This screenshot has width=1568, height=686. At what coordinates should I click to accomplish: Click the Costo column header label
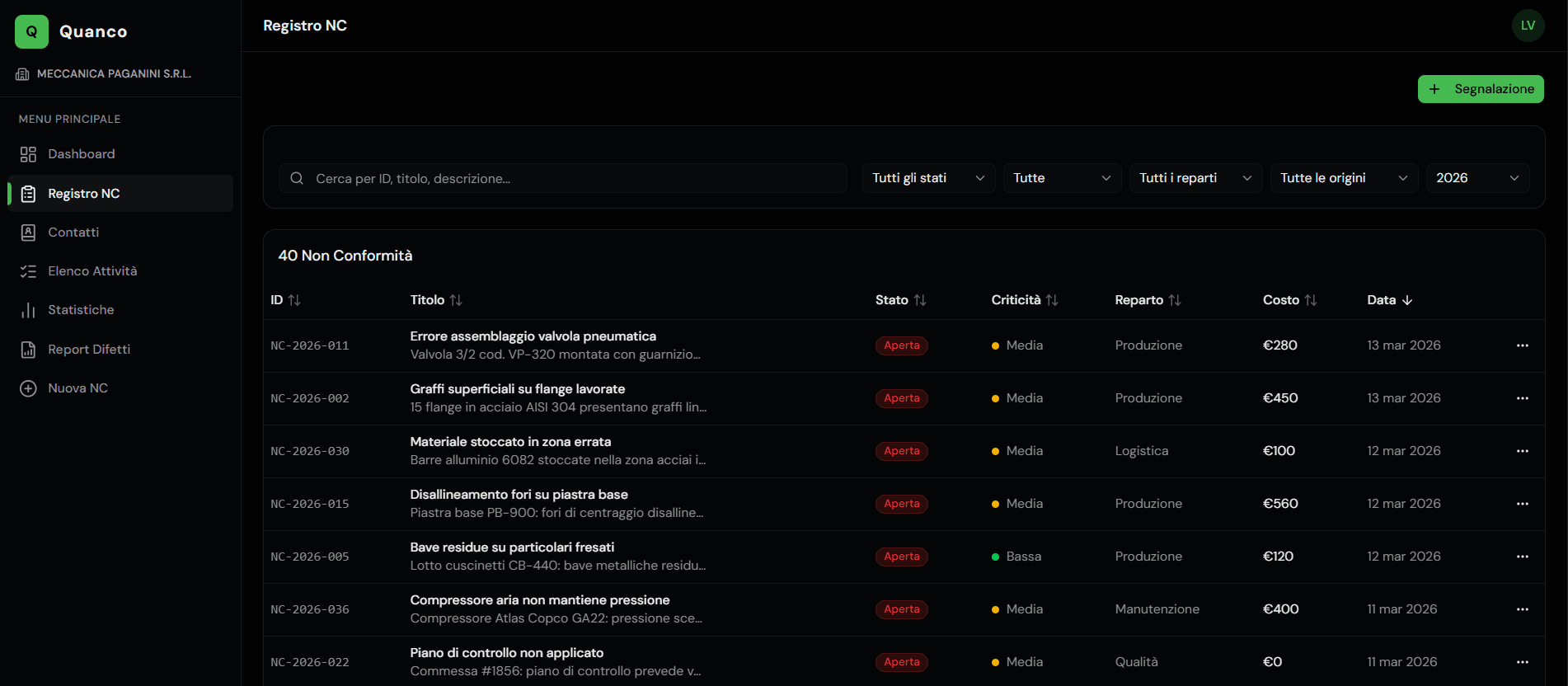(x=1281, y=300)
